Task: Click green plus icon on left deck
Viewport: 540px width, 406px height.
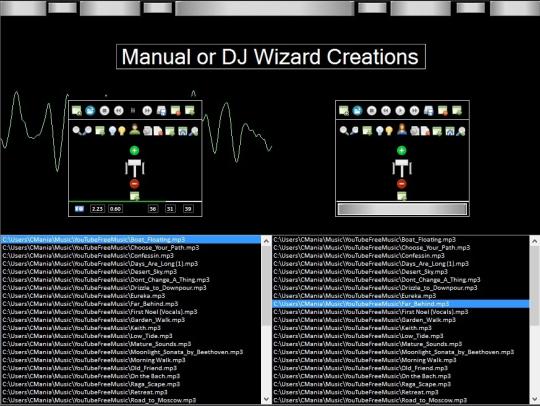Action: (x=134, y=150)
